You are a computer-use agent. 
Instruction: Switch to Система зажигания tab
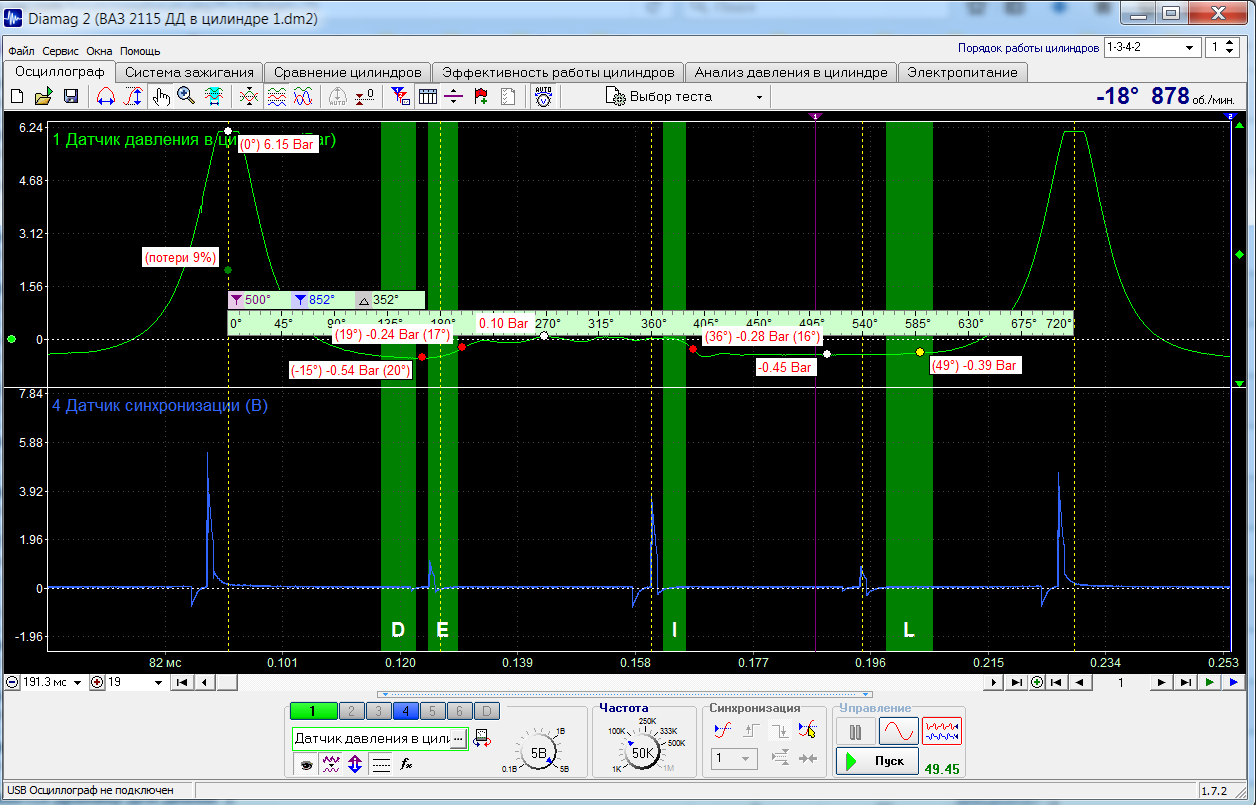click(x=190, y=72)
